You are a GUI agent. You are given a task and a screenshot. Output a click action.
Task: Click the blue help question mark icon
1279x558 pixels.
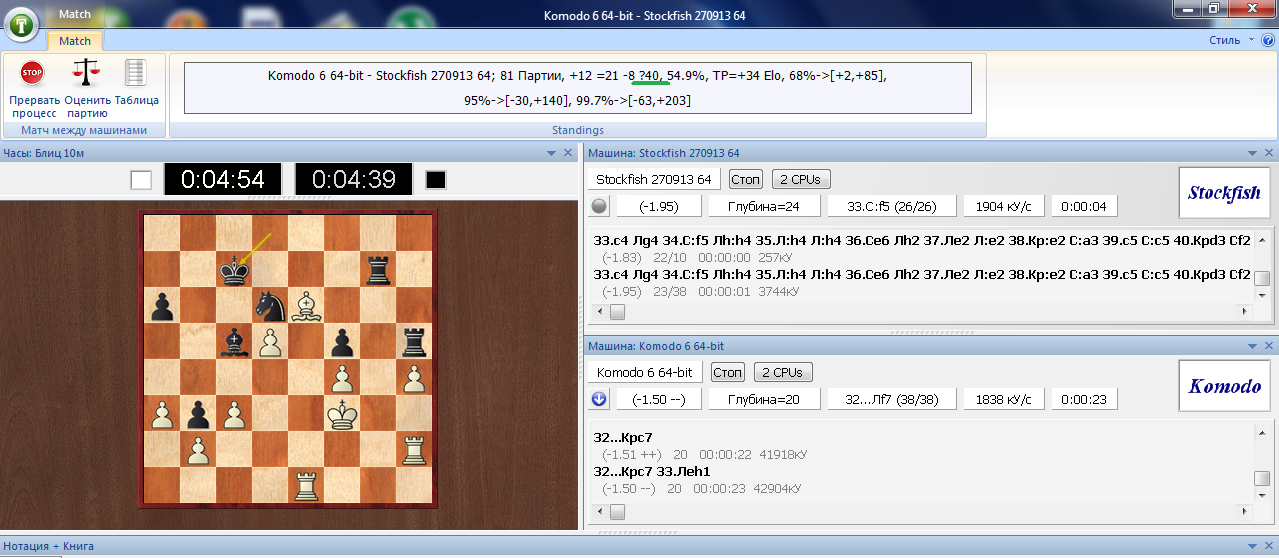[x=1268, y=41]
